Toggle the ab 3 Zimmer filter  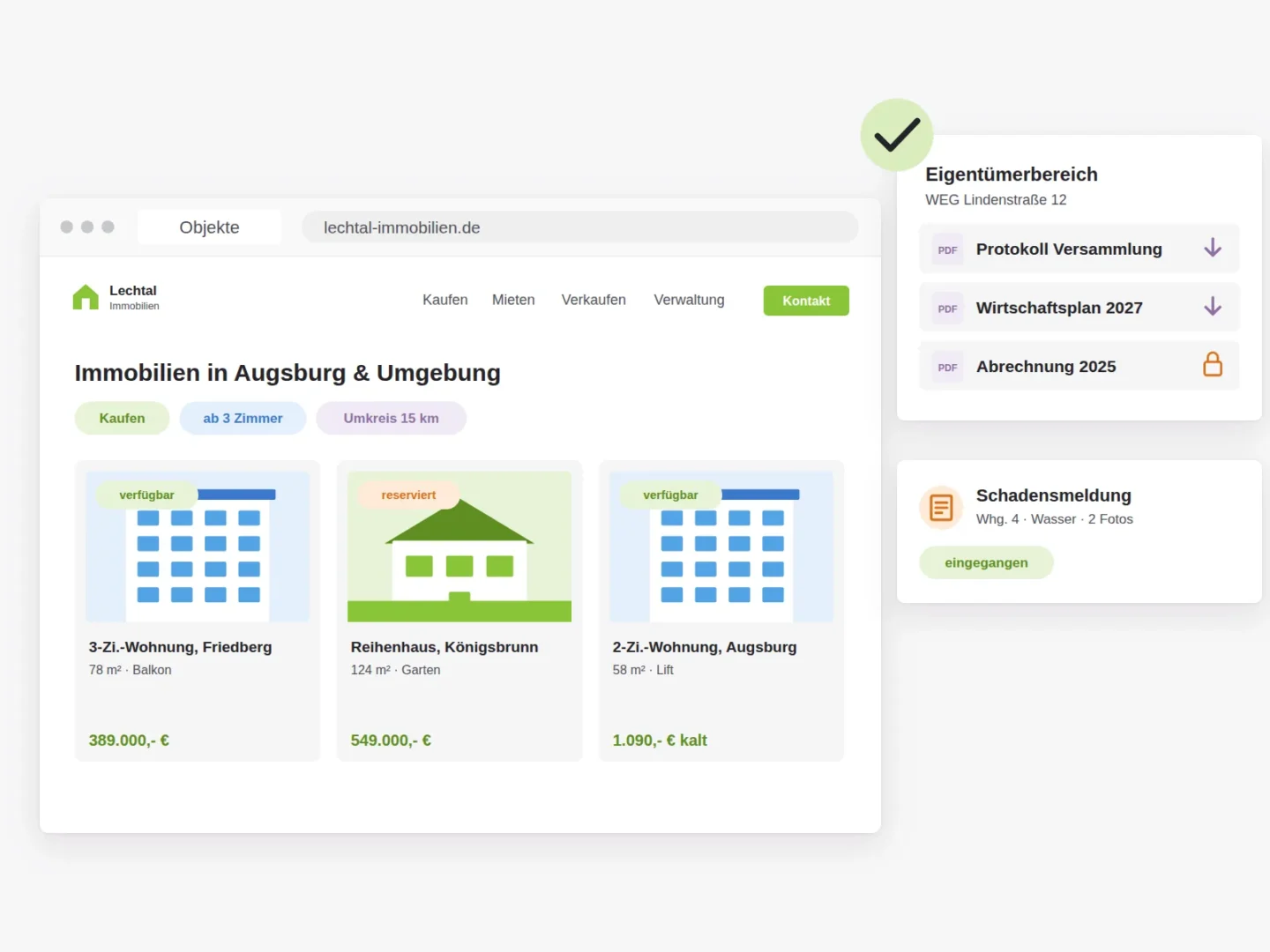(x=243, y=418)
